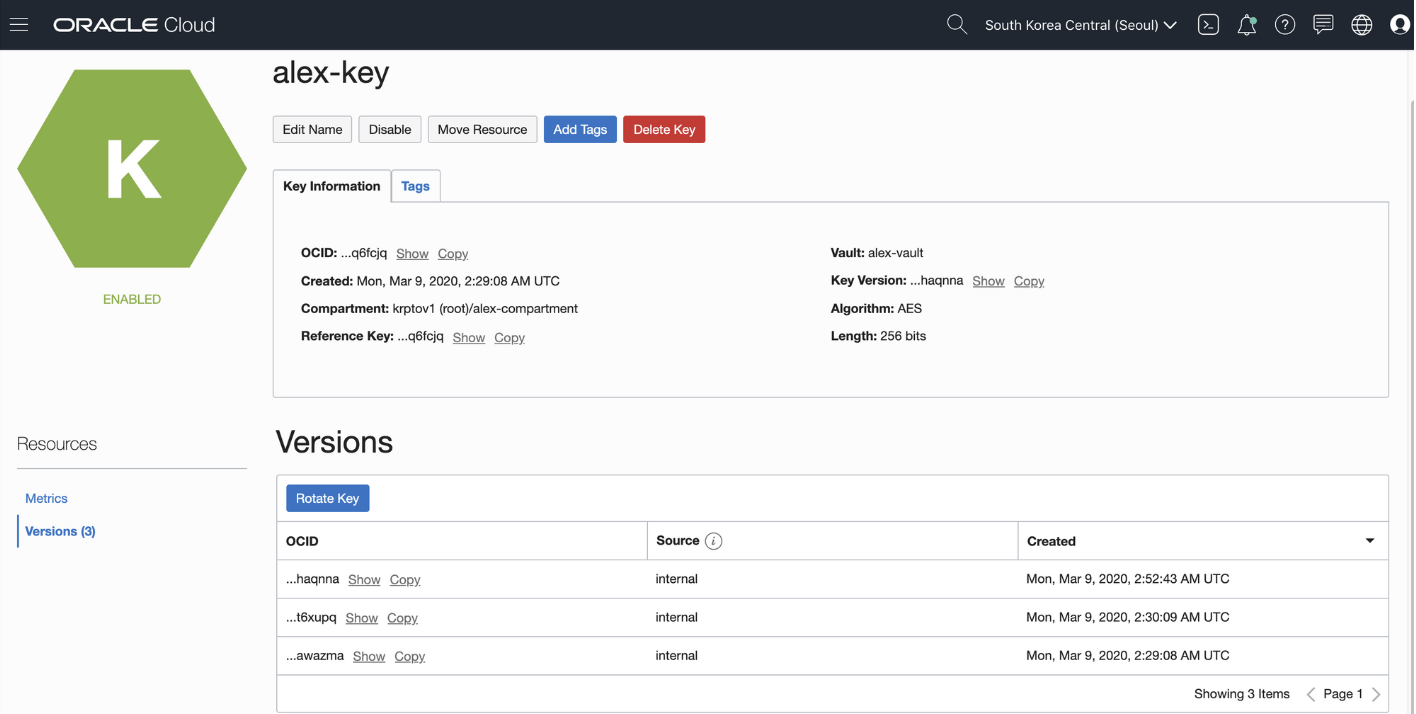Image resolution: width=1416 pixels, height=714 pixels.
Task: Click the Disable button
Action: coord(390,129)
